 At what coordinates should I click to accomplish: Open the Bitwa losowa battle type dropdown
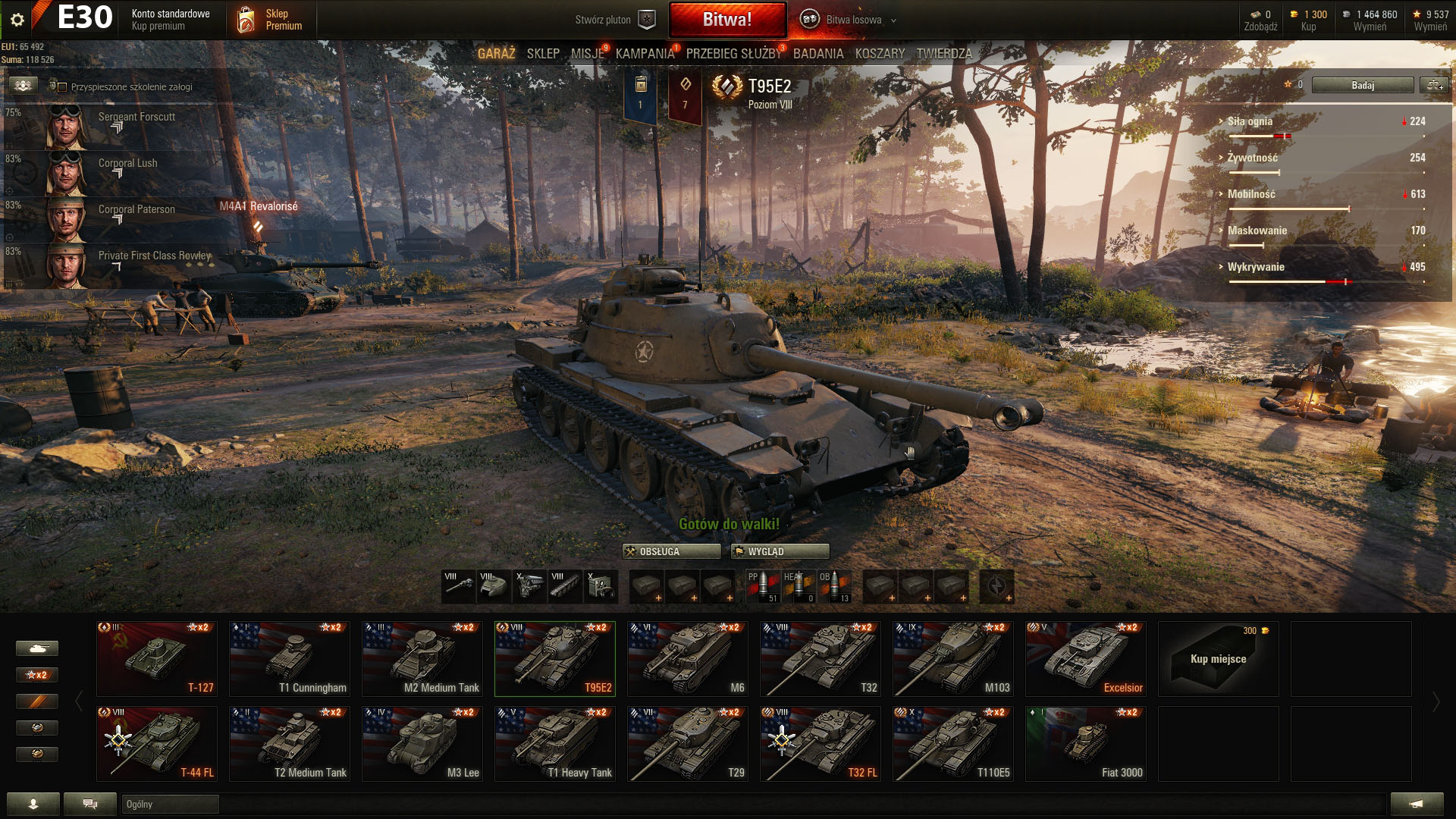click(849, 20)
